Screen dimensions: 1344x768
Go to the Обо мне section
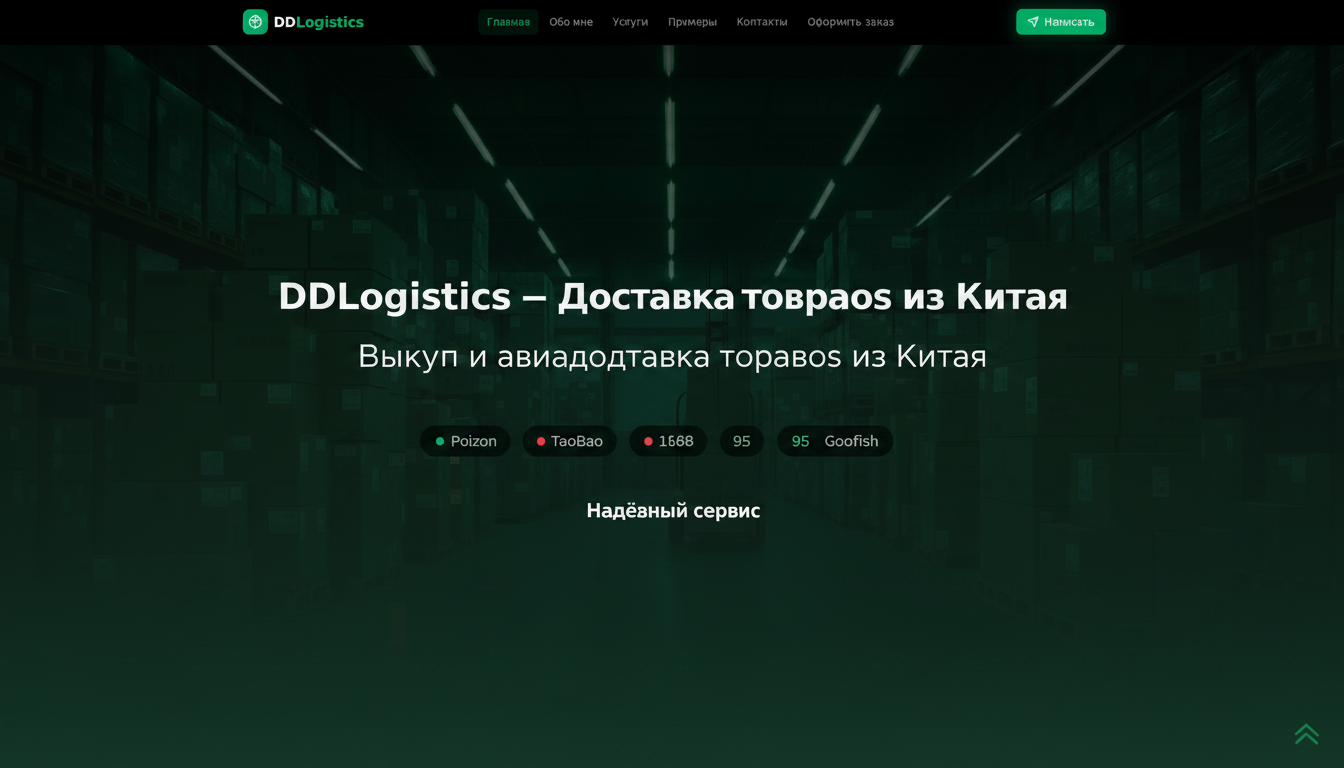coord(571,22)
